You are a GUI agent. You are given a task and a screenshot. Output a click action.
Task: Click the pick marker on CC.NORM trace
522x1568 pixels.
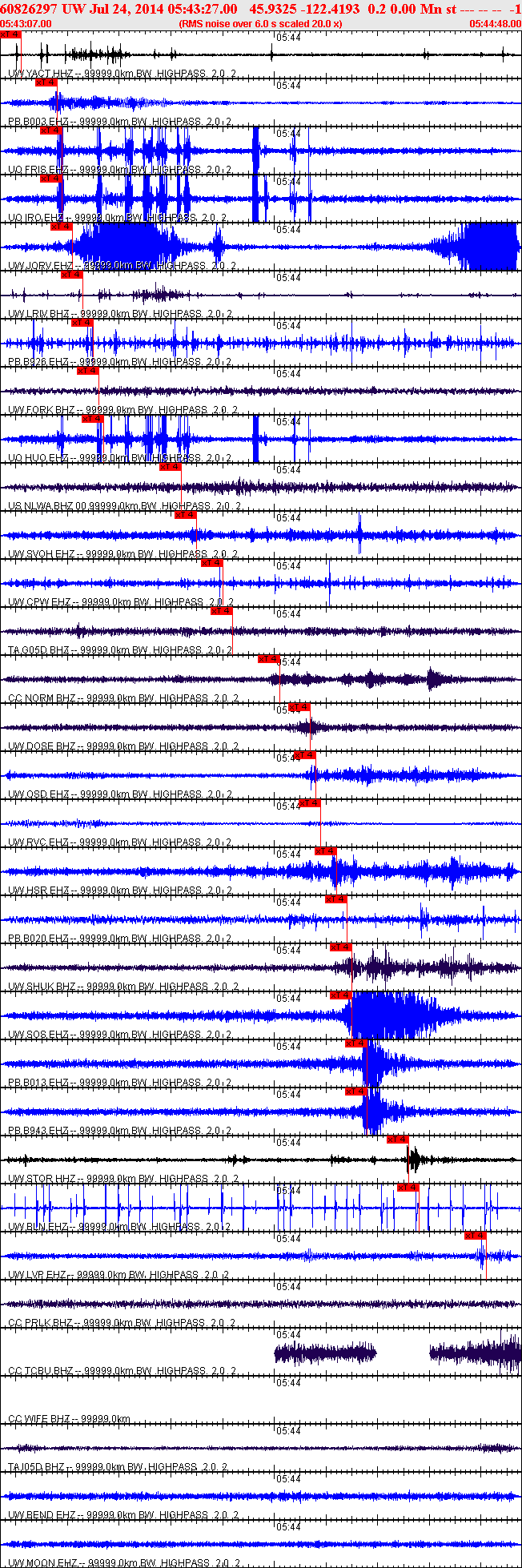tap(268, 659)
